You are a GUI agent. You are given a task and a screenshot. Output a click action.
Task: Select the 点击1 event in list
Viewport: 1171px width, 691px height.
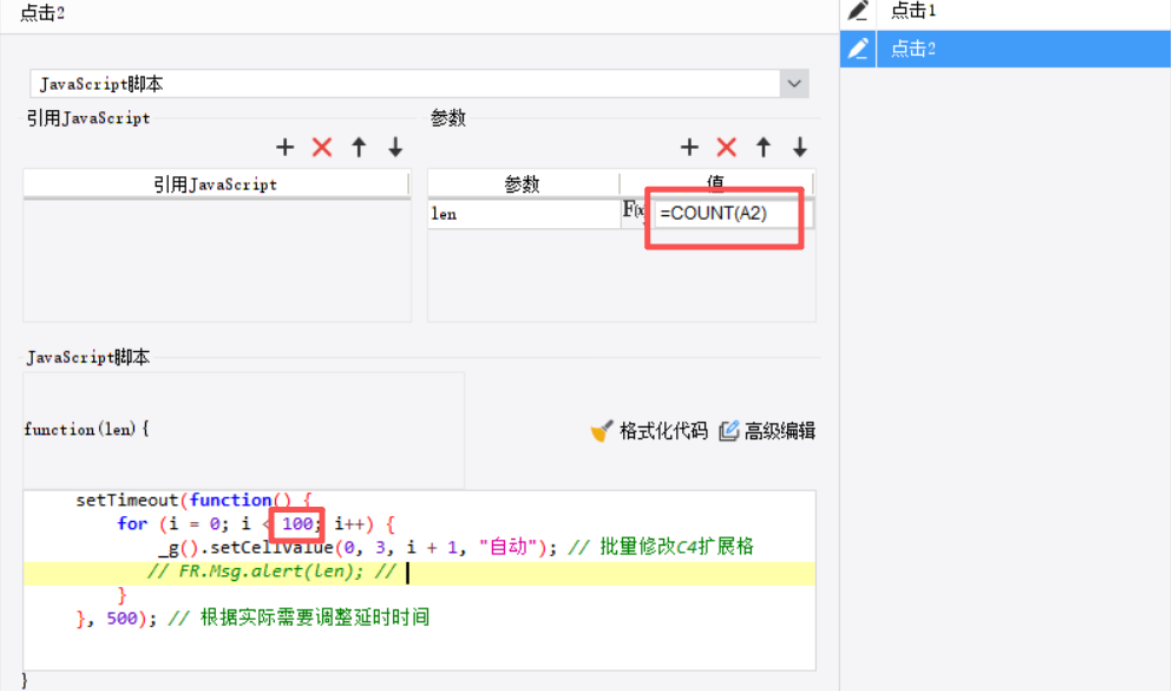[1023, 11]
